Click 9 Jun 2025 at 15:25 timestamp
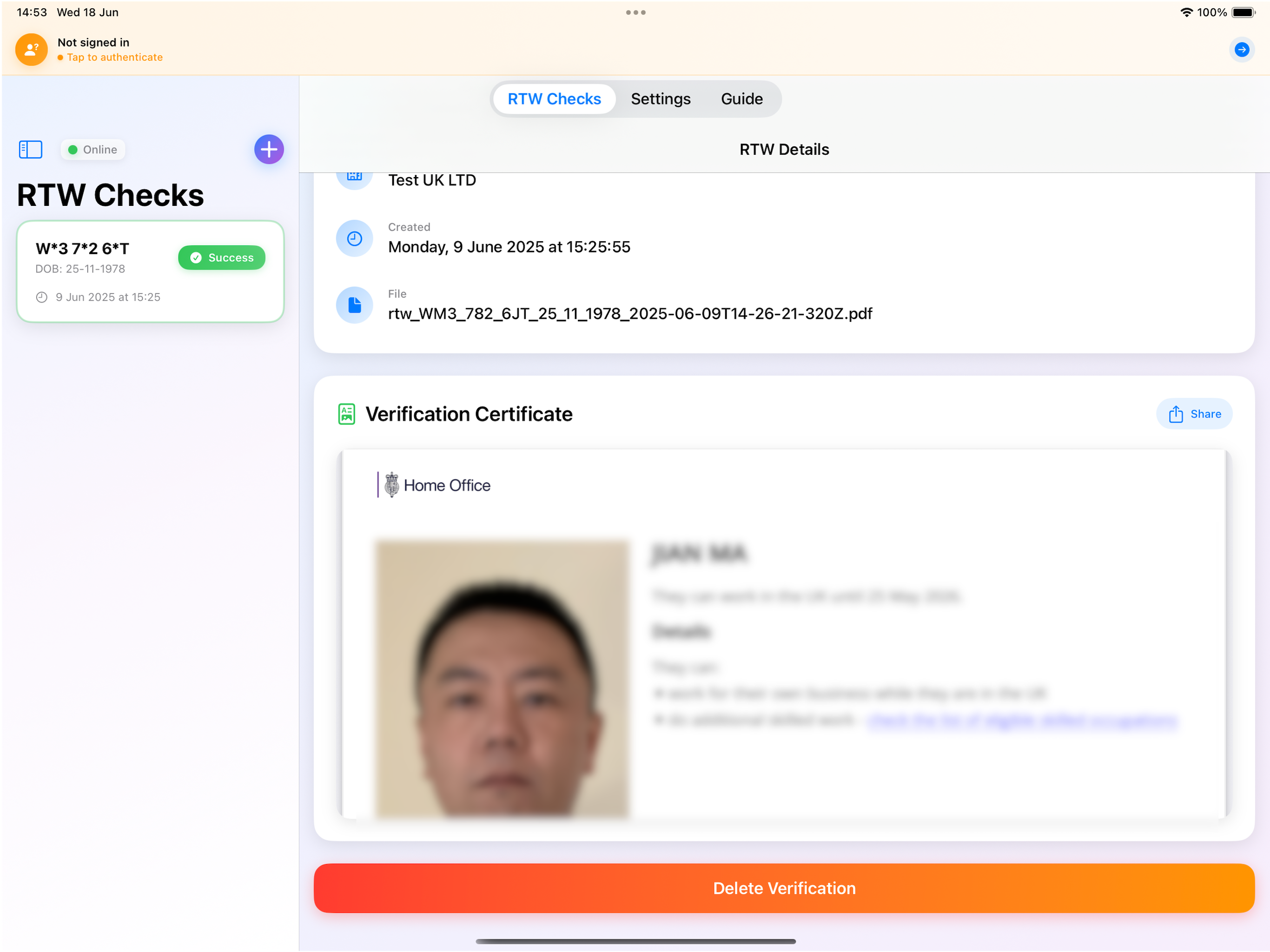The image size is (1270, 952). point(108,297)
